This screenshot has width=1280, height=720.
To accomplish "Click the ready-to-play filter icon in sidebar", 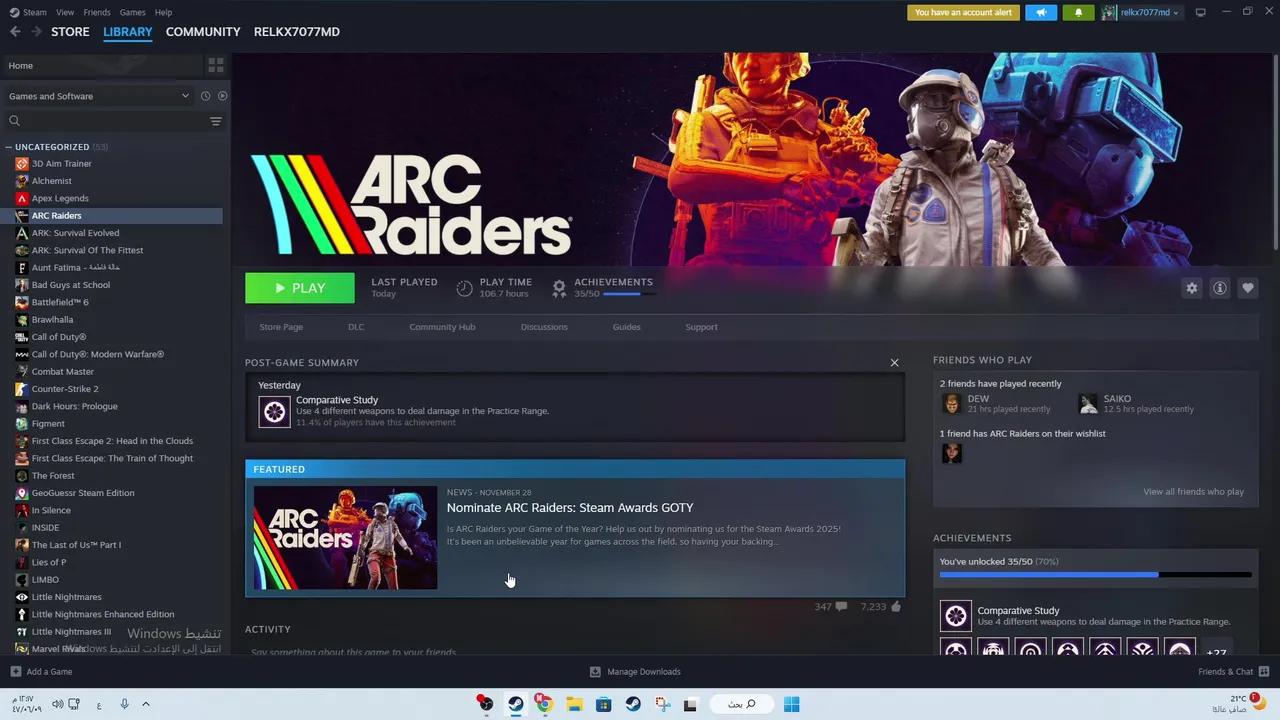I will 222,96.
